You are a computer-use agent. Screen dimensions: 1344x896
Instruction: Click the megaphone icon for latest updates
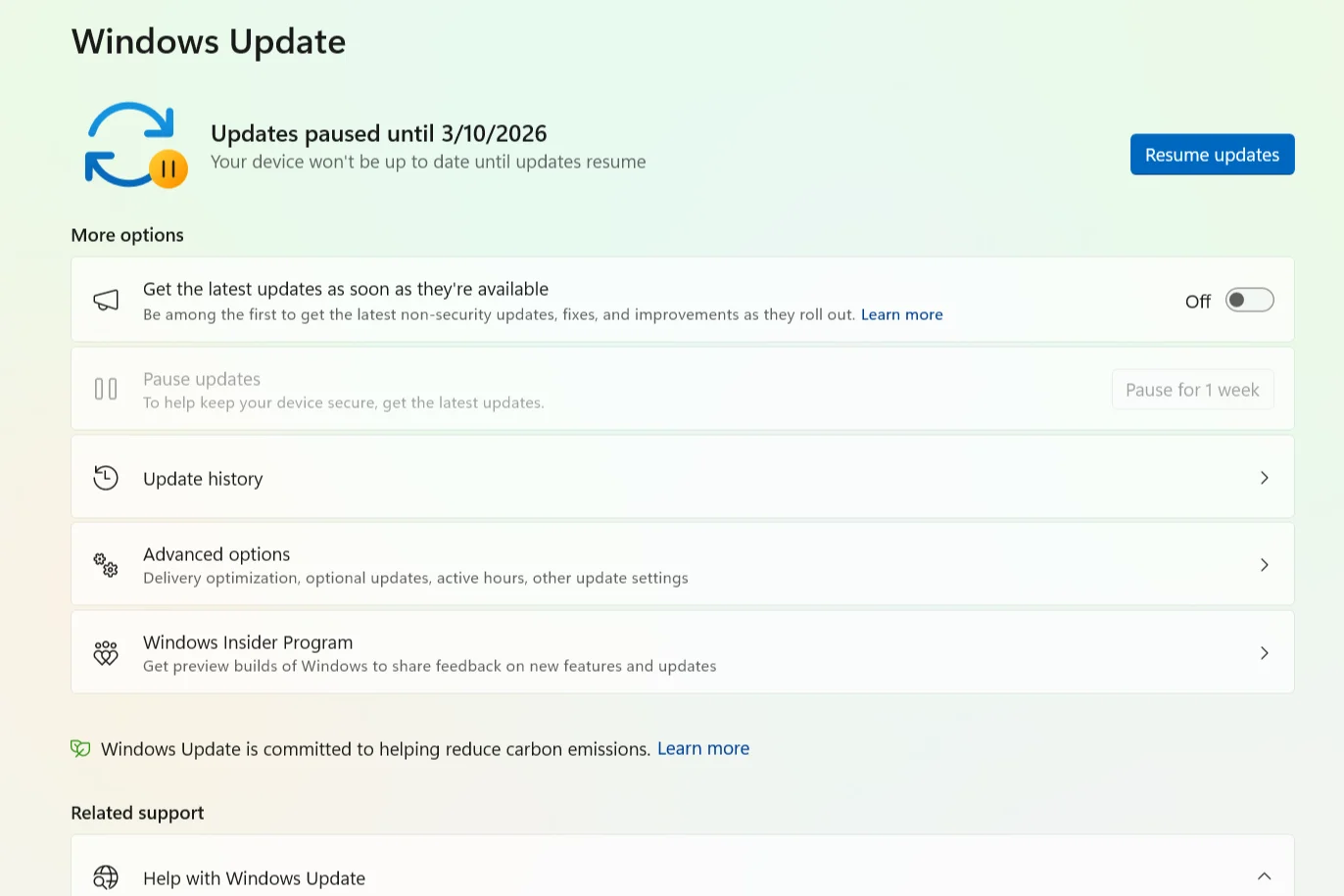click(x=106, y=300)
